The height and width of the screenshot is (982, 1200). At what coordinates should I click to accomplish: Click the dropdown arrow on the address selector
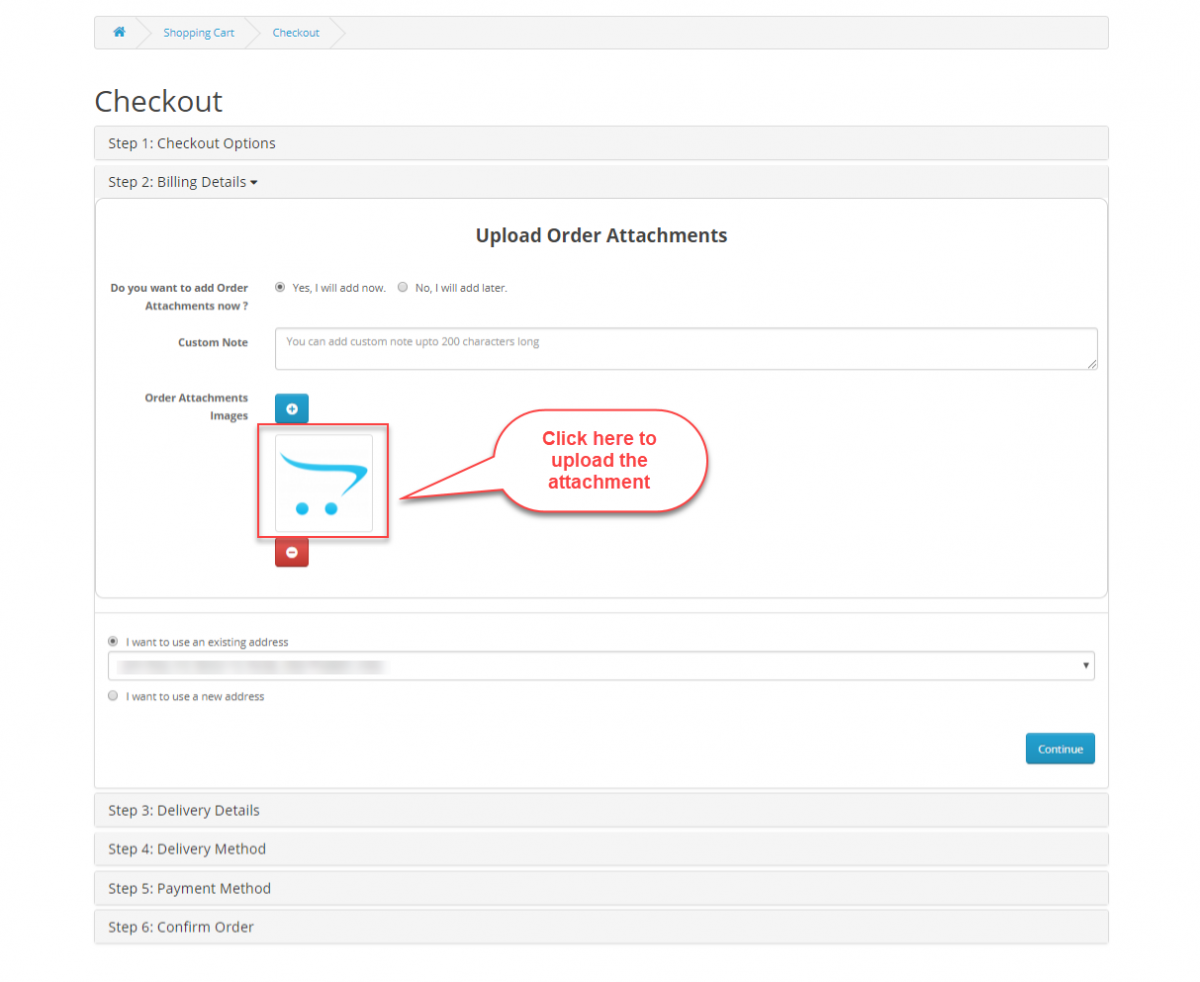click(x=1086, y=665)
